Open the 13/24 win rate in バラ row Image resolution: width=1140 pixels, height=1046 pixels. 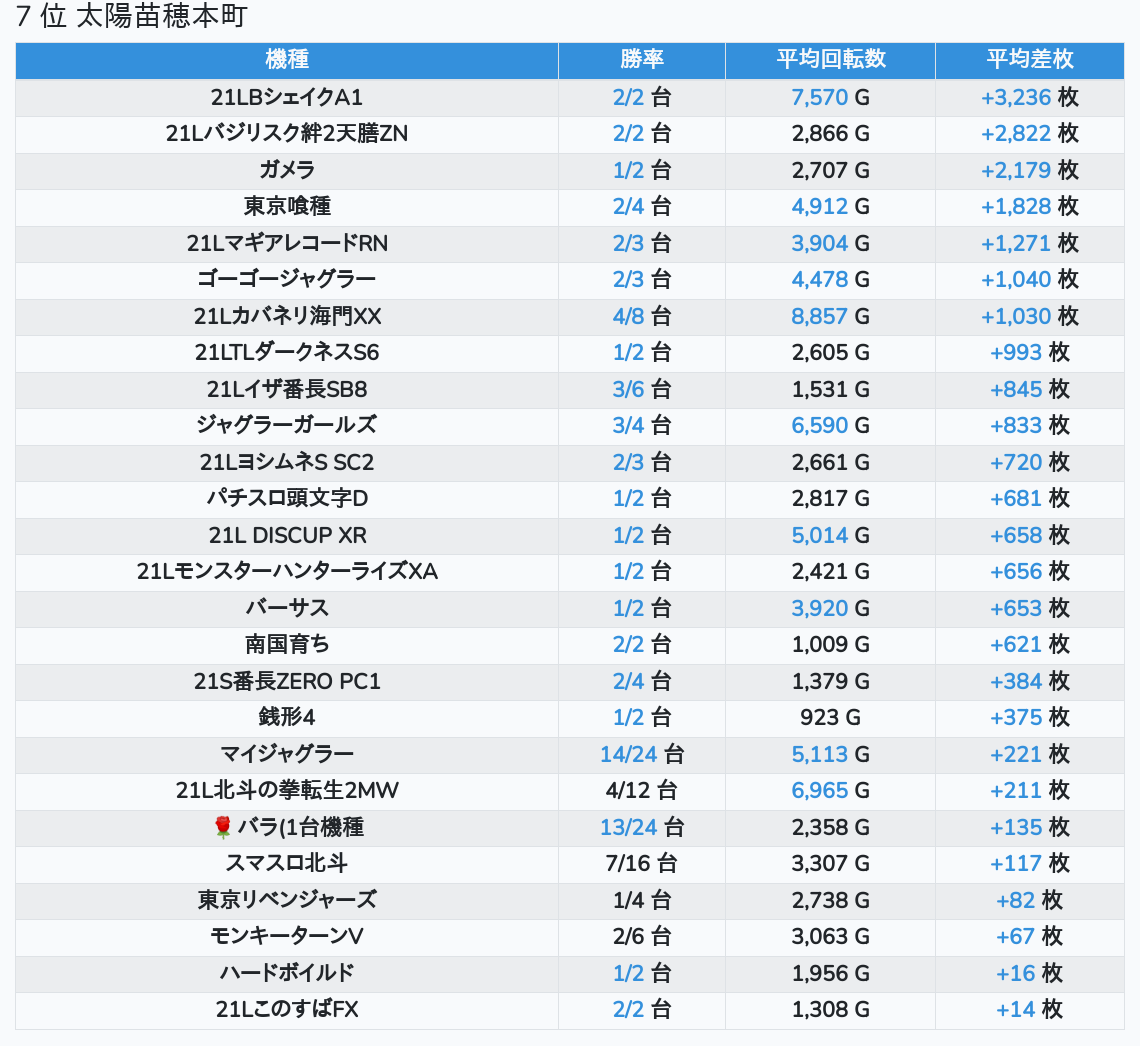pyautogui.click(x=628, y=827)
